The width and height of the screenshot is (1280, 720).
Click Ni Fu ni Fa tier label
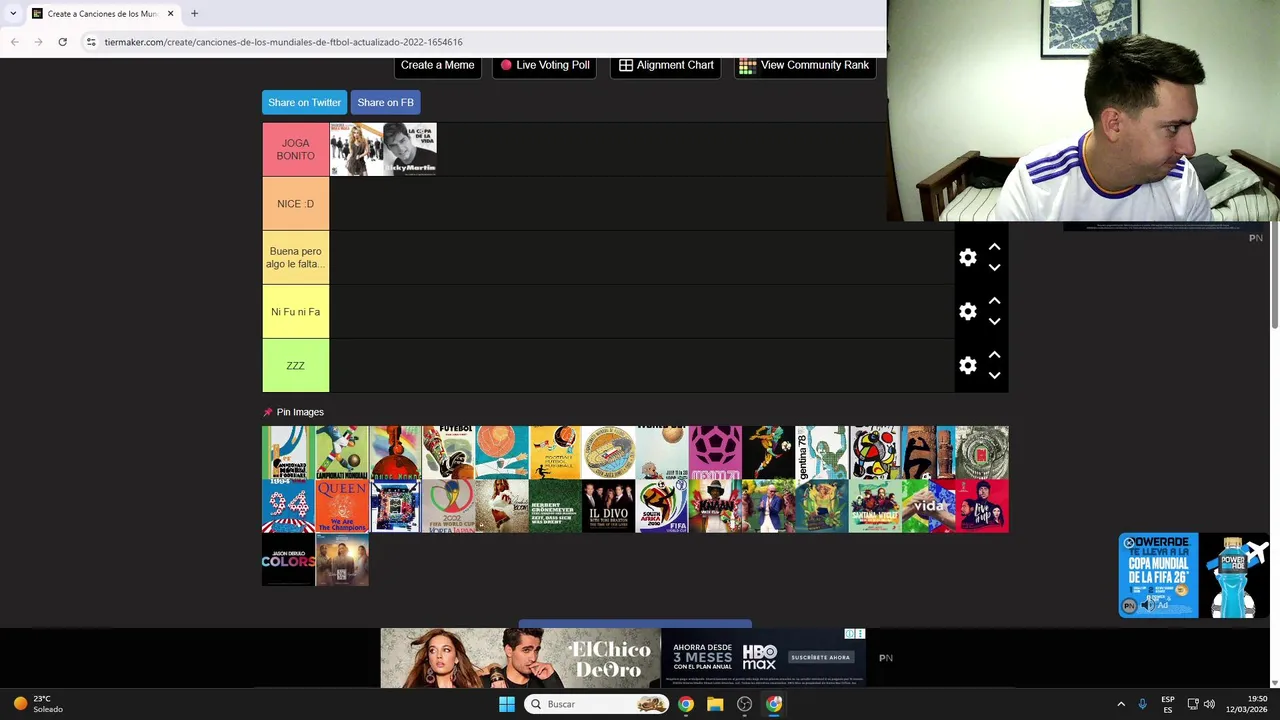295,311
